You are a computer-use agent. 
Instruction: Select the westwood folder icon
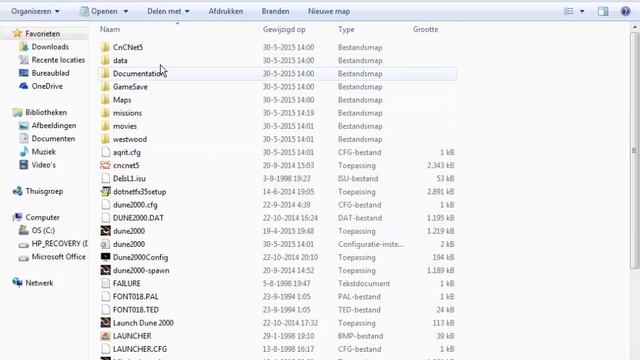105,139
